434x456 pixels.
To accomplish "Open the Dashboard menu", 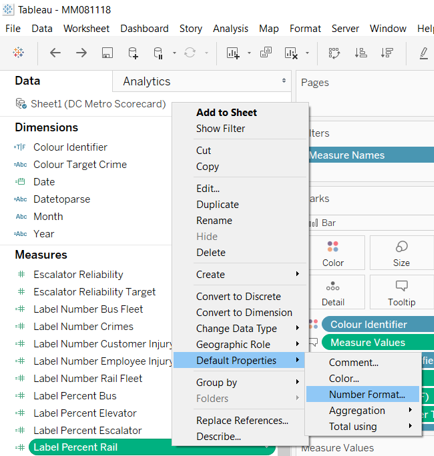I will tap(144, 29).
